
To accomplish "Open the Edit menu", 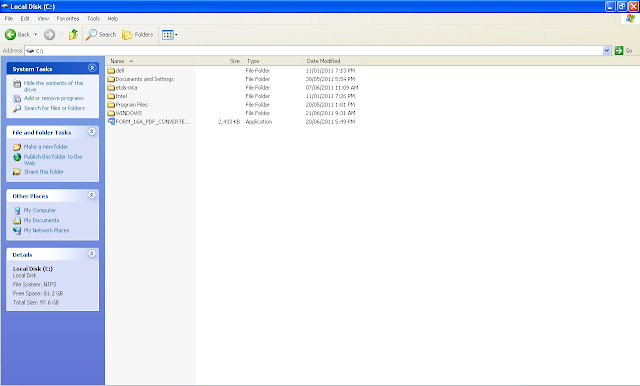I will pos(25,18).
